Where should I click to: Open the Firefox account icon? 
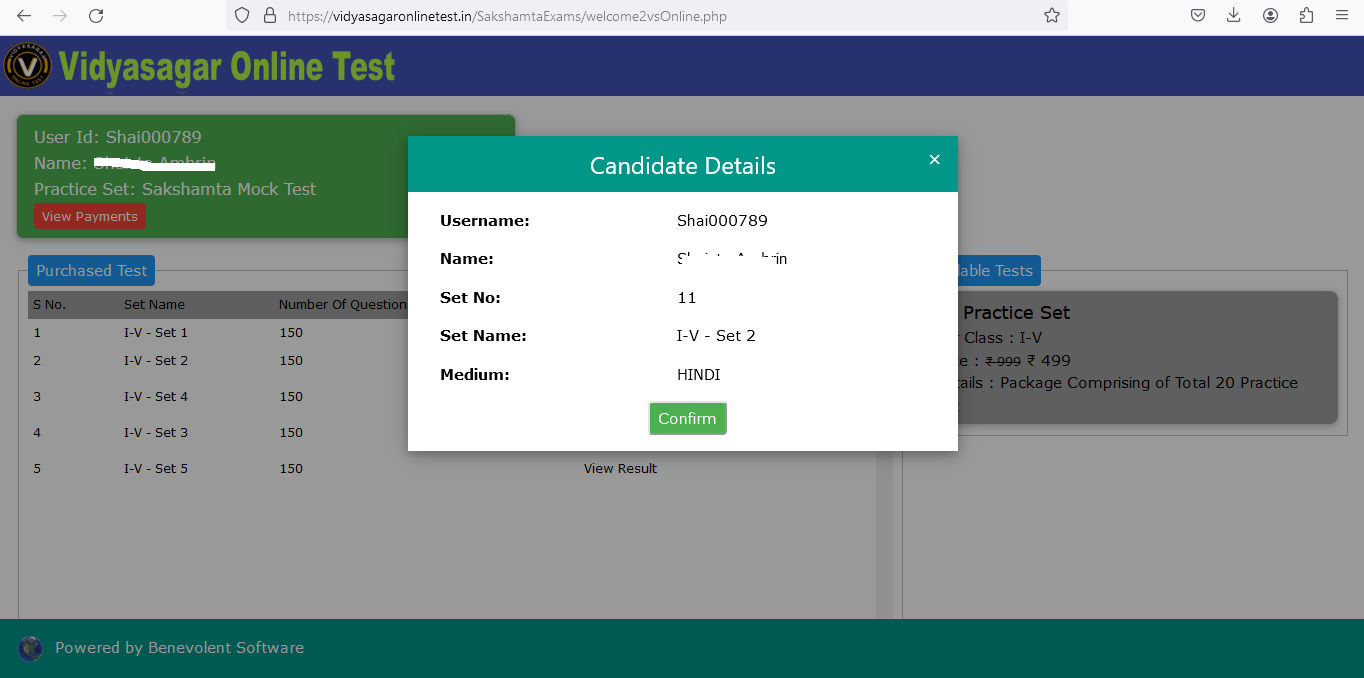pos(1270,16)
